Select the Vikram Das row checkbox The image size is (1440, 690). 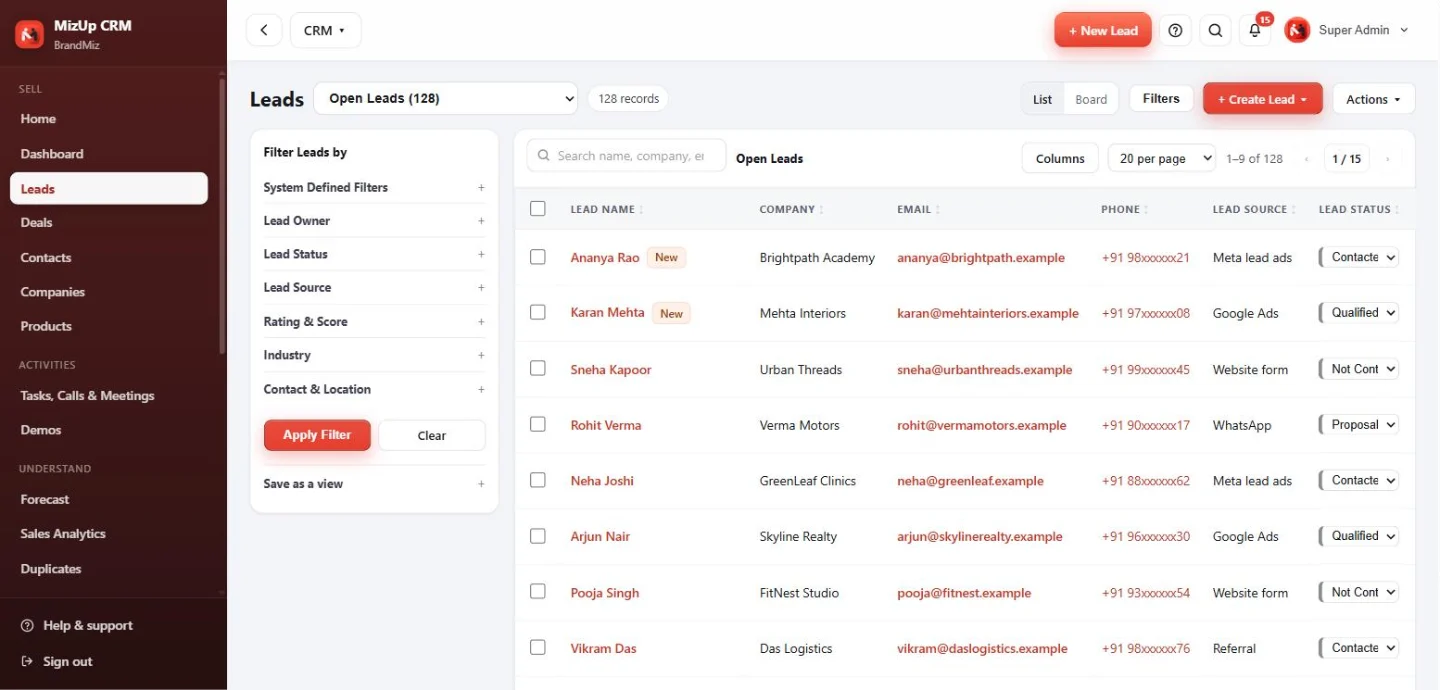[x=538, y=647]
